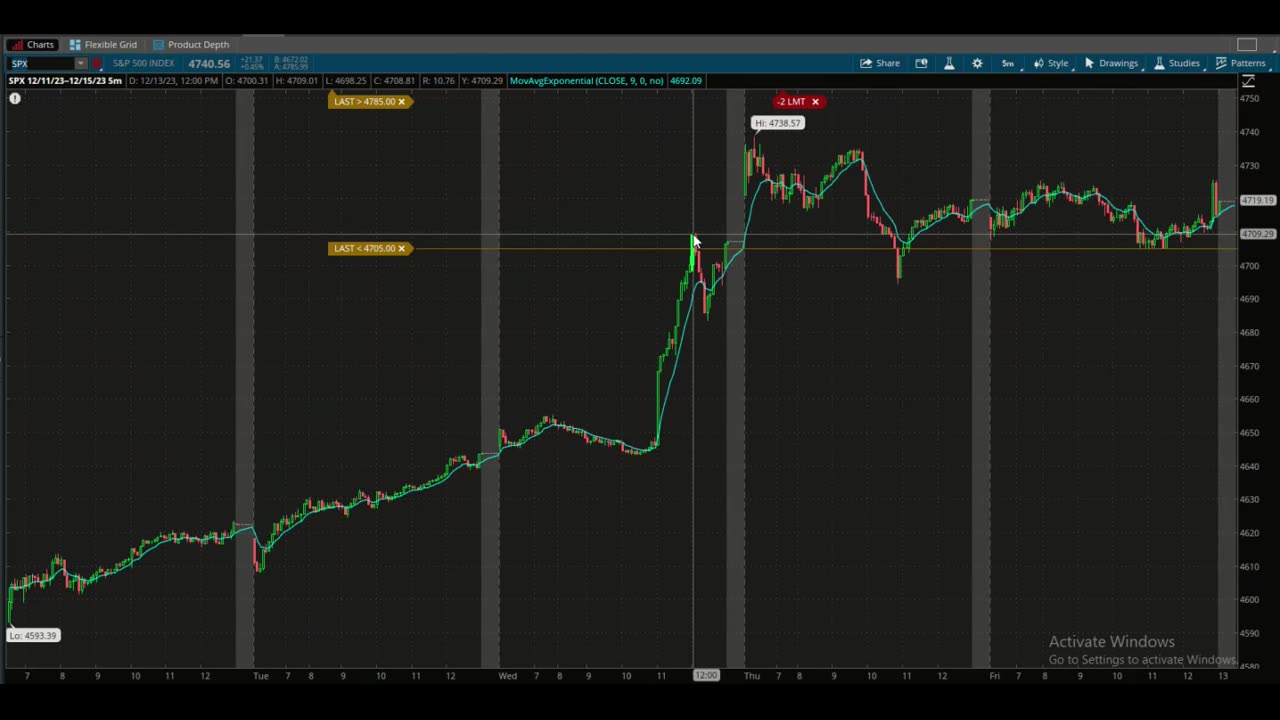Click the R: 10.76 range value
The width and height of the screenshot is (1280, 720).
pyautogui.click(x=438, y=80)
